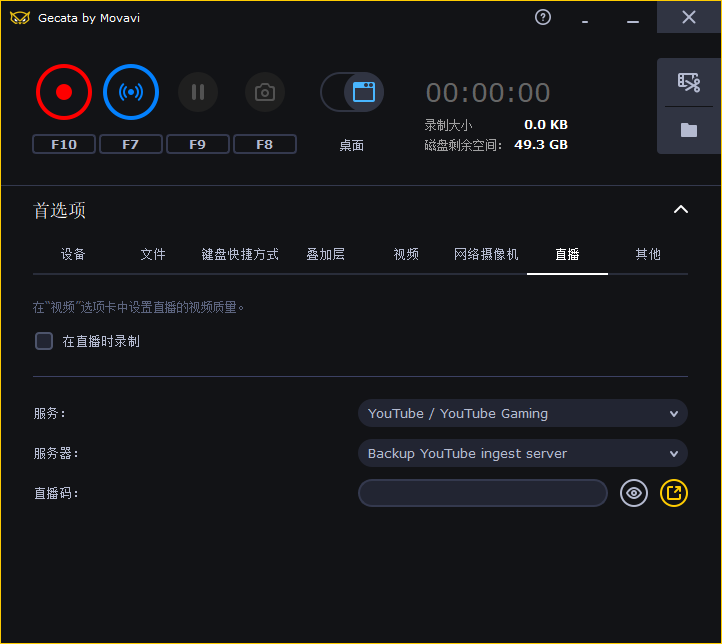Viewport: 722px width, 644px height.
Task: Open help via the question mark icon
Action: click(x=543, y=17)
